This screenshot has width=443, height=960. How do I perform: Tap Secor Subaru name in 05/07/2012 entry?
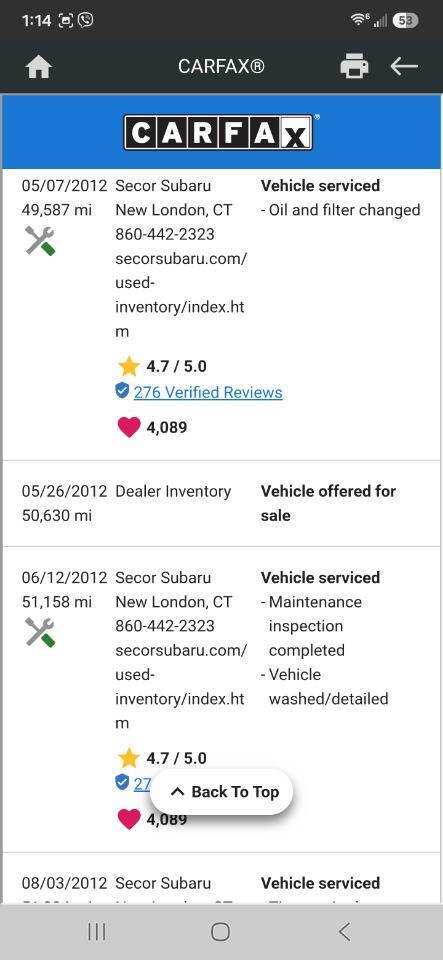tap(163, 186)
